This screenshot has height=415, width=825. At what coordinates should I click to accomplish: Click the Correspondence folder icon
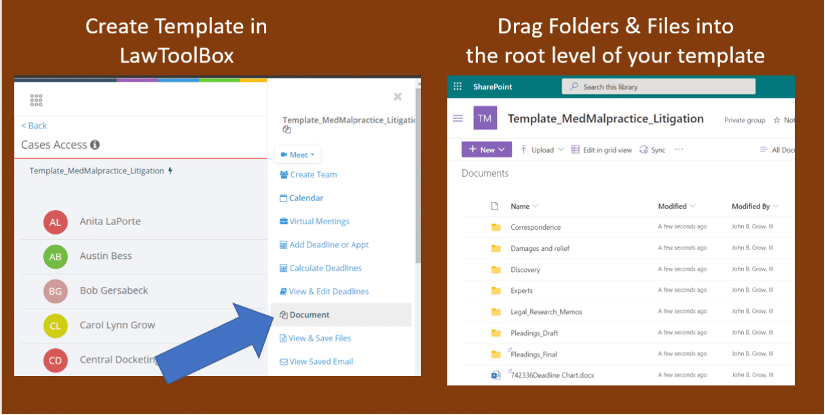coord(496,227)
